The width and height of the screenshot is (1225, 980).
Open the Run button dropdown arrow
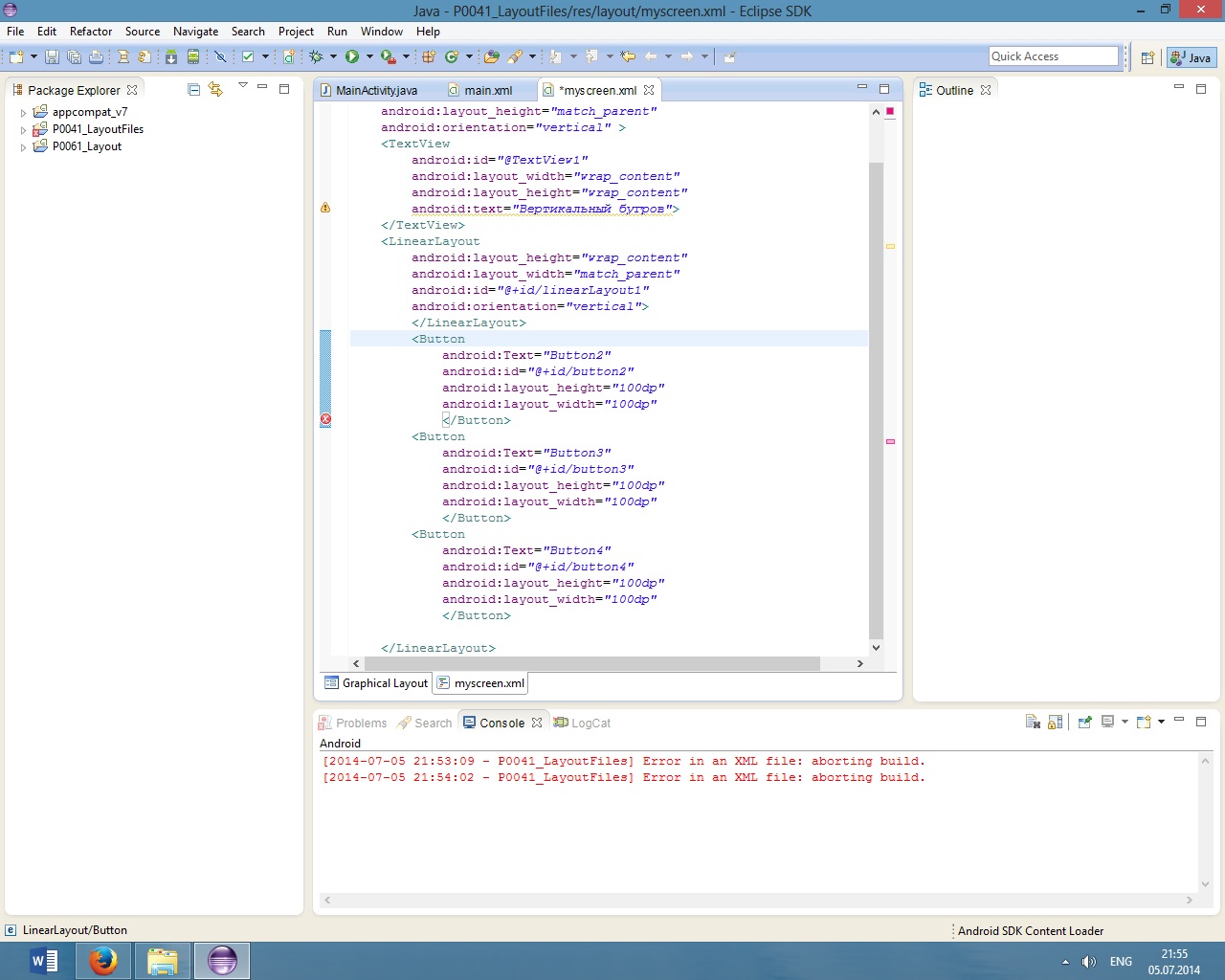click(369, 57)
